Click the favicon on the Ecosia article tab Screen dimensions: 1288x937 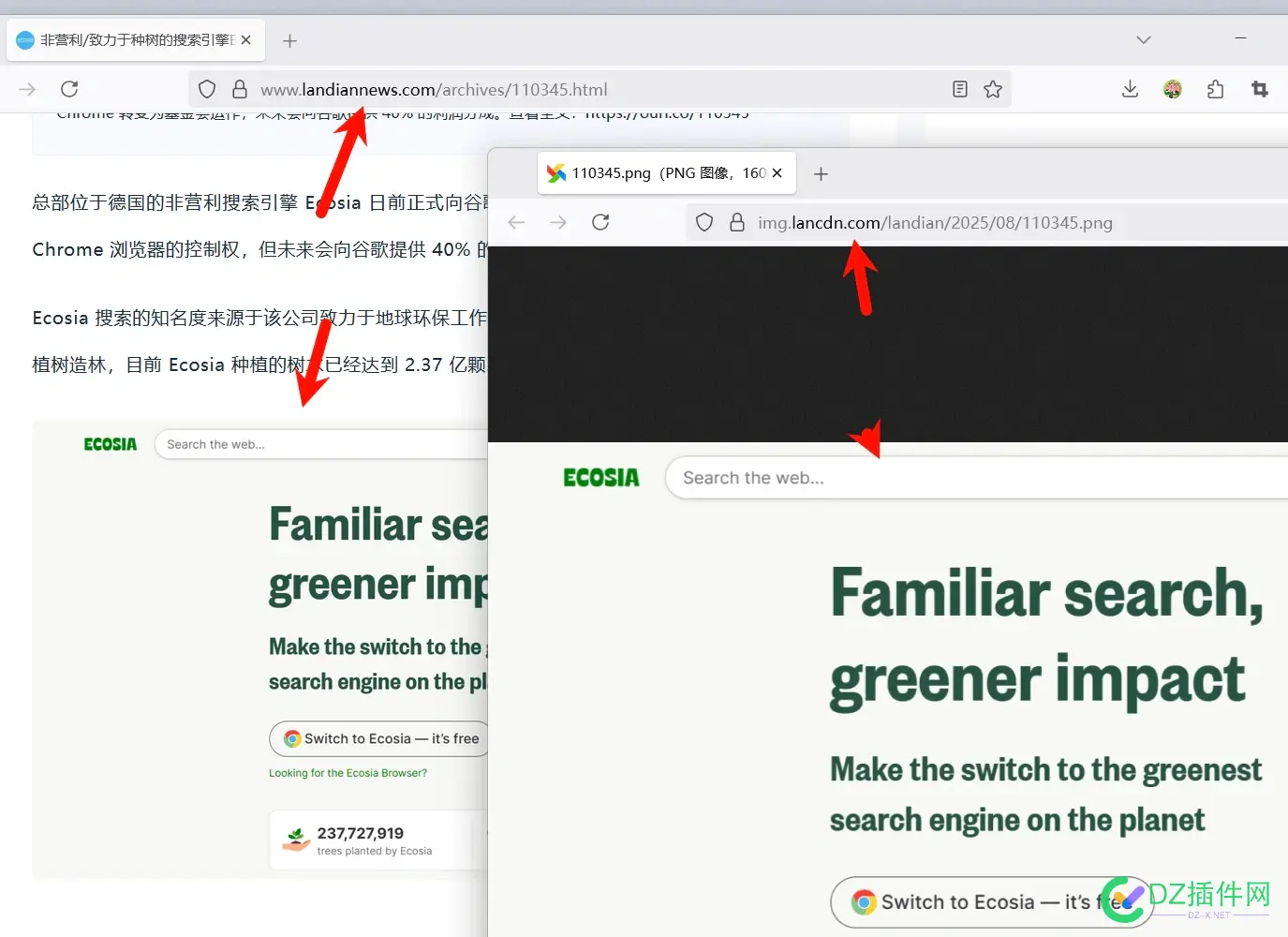click(25, 40)
